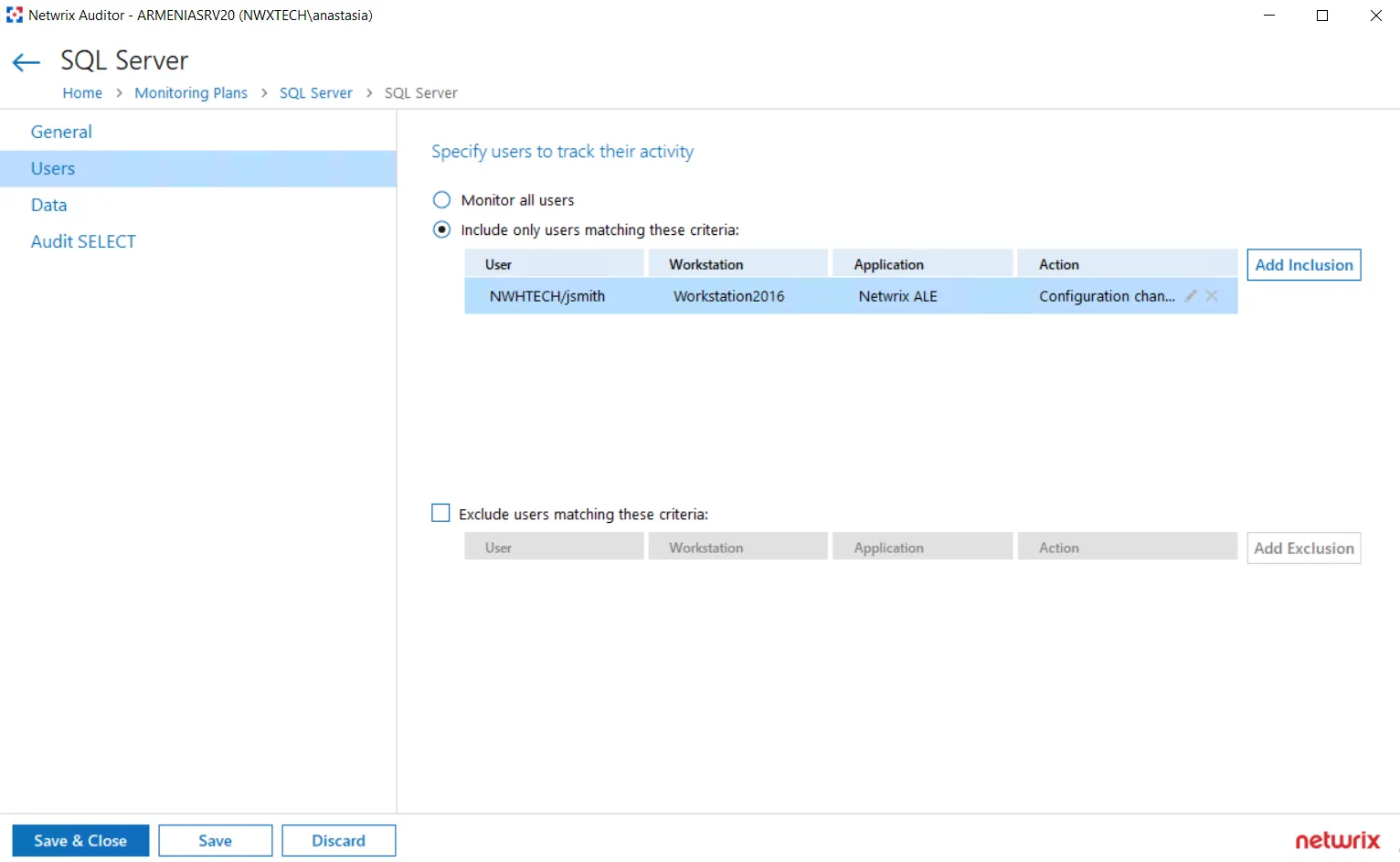Open the Users section
This screenshot has width=1400, height=862.
(198, 168)
